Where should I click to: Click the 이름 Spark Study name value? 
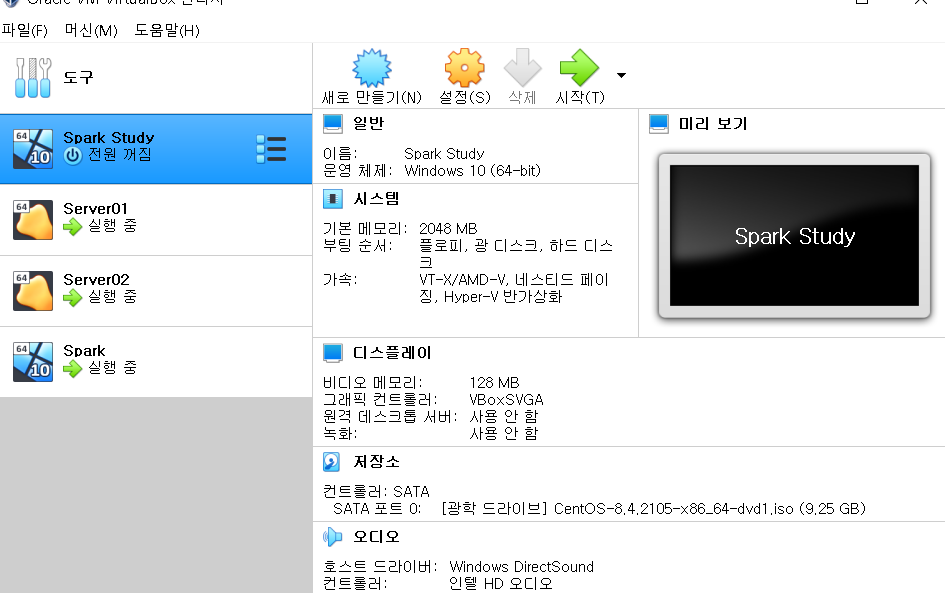pyautogui.click(x=444, y=154)
